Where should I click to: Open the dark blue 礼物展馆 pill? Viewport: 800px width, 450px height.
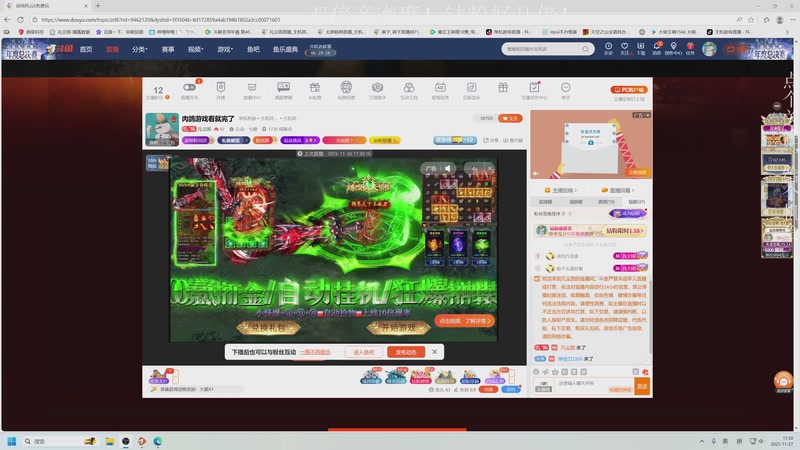click(x=233, y=140)
